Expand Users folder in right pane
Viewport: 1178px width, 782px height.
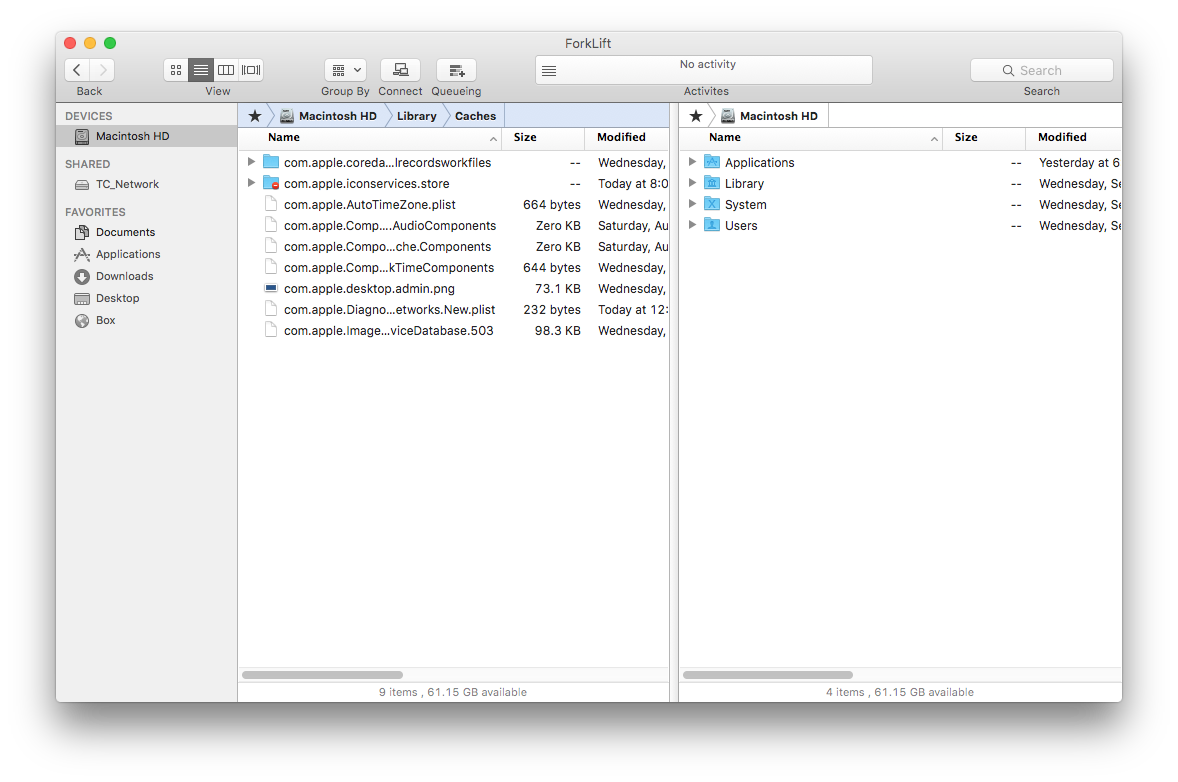[x=692, y=225]
